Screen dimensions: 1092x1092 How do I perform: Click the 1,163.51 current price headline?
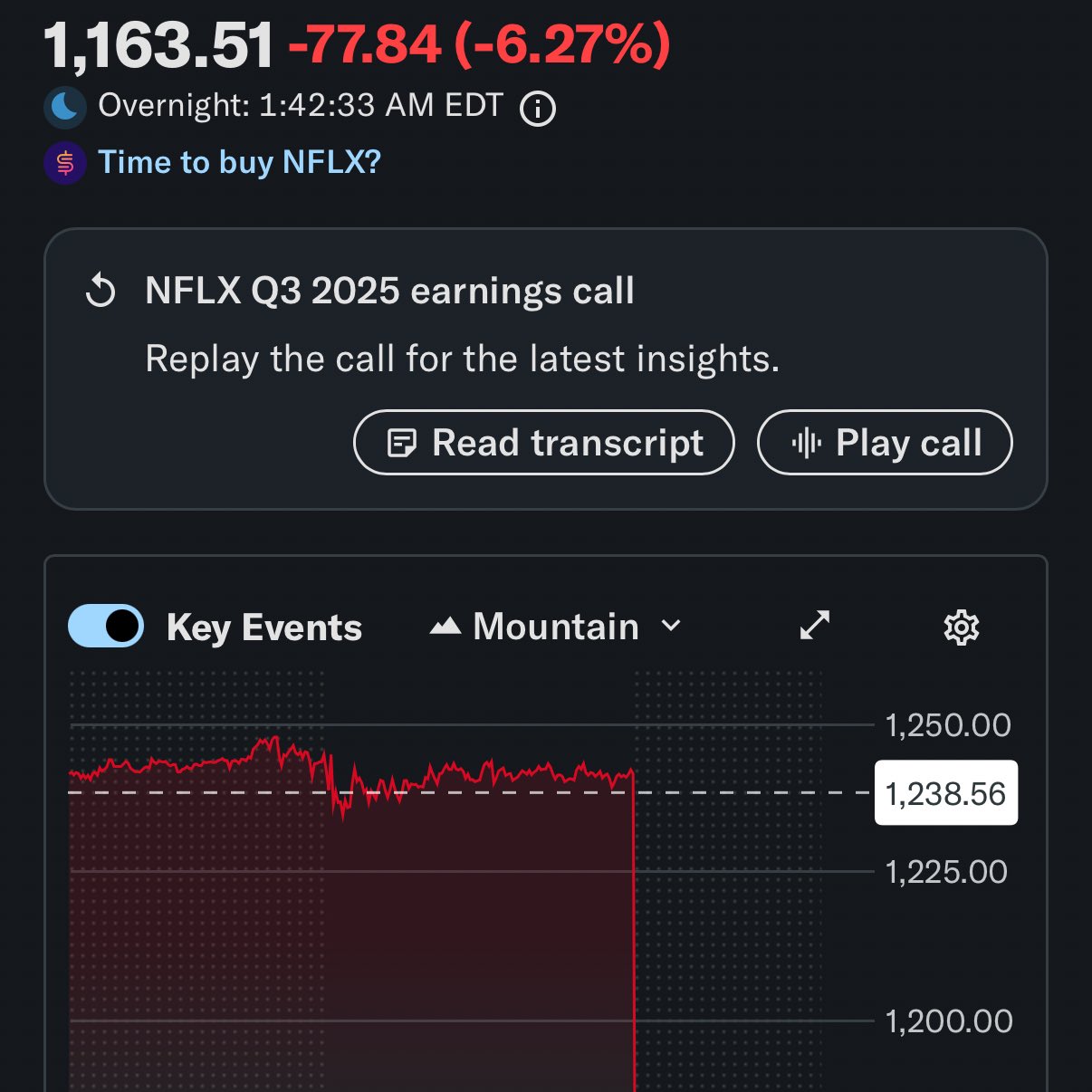click(x=158, y=45)
